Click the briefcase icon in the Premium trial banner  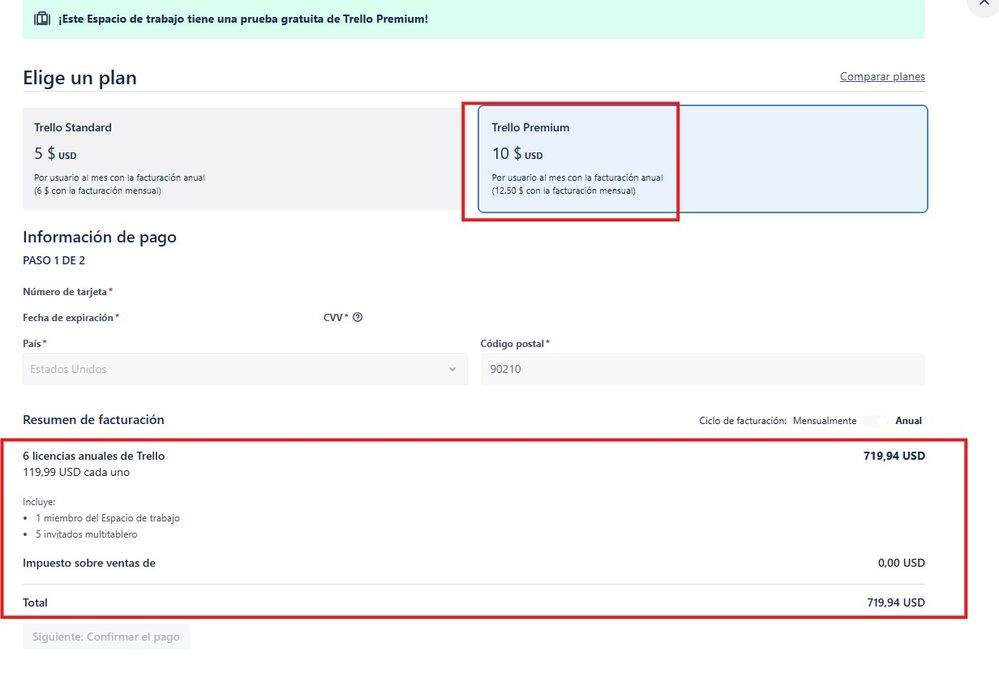[42, 18]
